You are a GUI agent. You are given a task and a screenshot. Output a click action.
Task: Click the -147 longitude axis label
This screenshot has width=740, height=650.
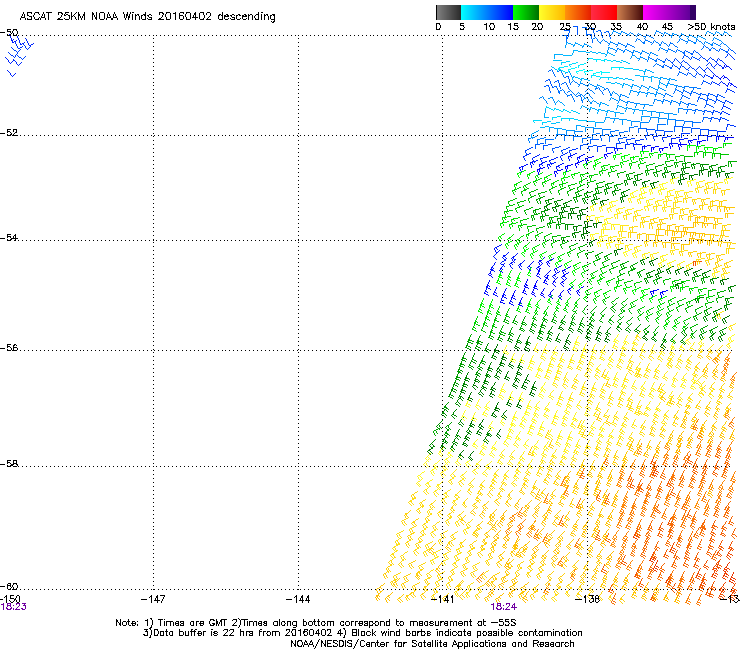click(153, 599)
